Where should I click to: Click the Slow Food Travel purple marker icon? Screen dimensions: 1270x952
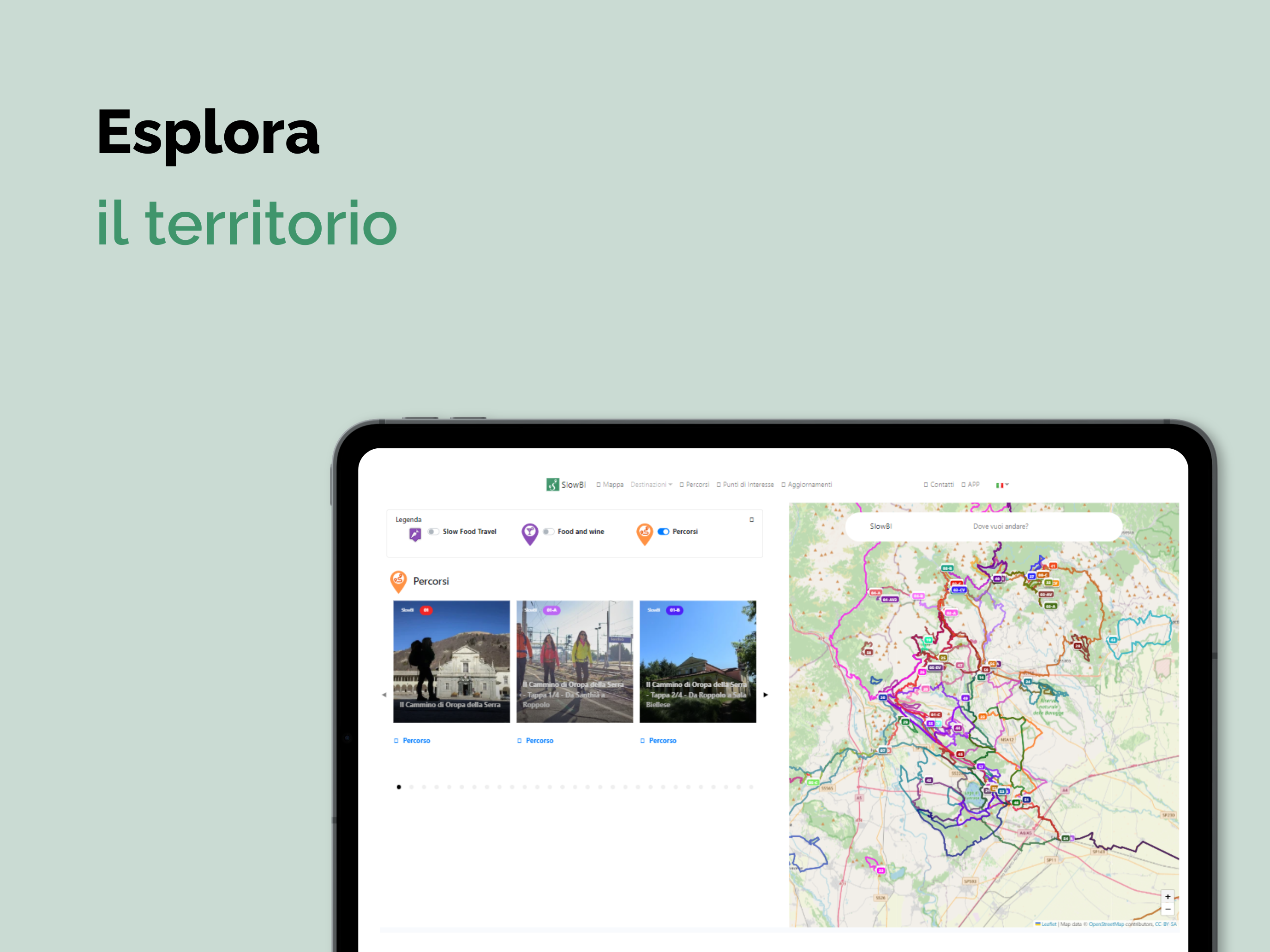415,534
